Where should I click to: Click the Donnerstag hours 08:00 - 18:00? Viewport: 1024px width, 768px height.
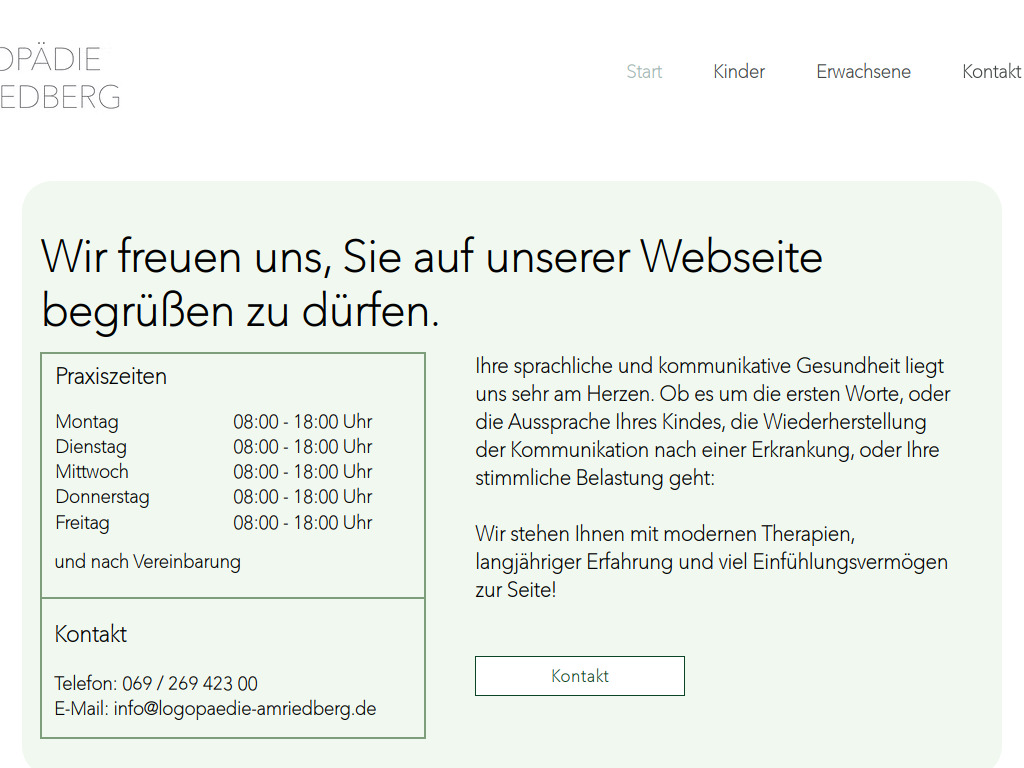[x=302, y=496]
